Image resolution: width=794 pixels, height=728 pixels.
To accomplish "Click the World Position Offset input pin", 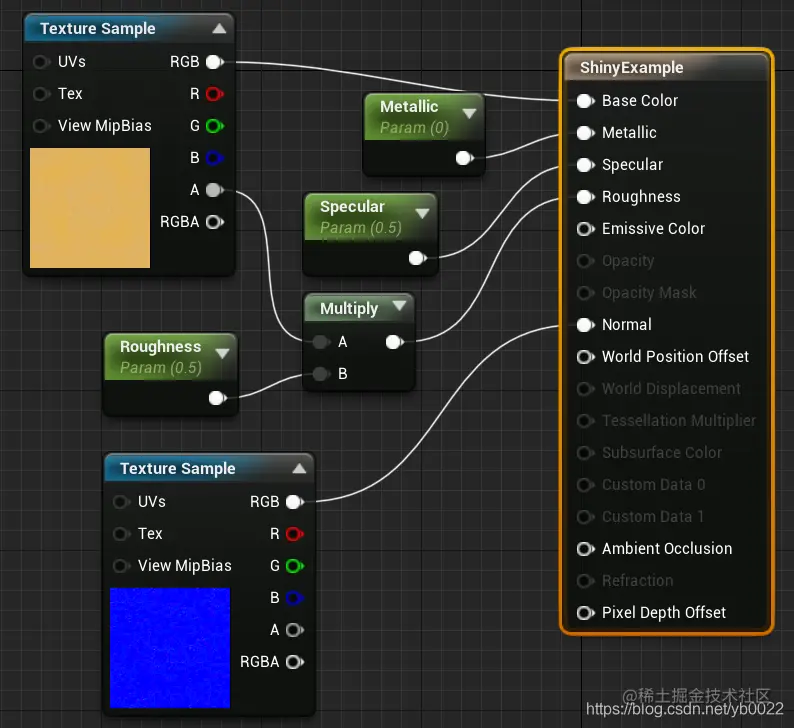I will click(x=586, y=357).
